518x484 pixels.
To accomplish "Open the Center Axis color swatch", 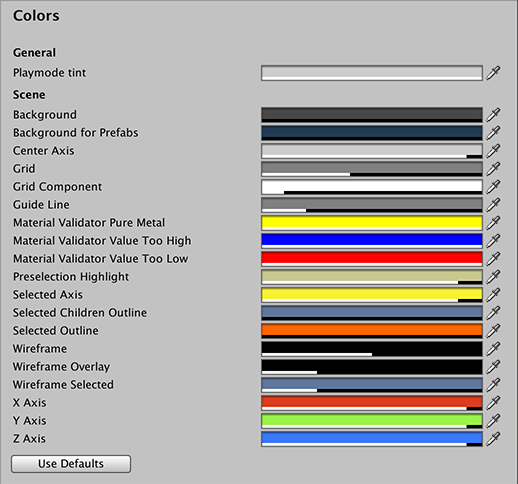I will point(372,151).
